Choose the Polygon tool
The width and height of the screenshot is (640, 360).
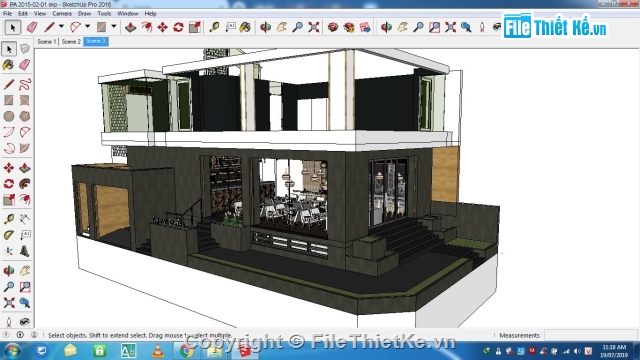[24, 116]
